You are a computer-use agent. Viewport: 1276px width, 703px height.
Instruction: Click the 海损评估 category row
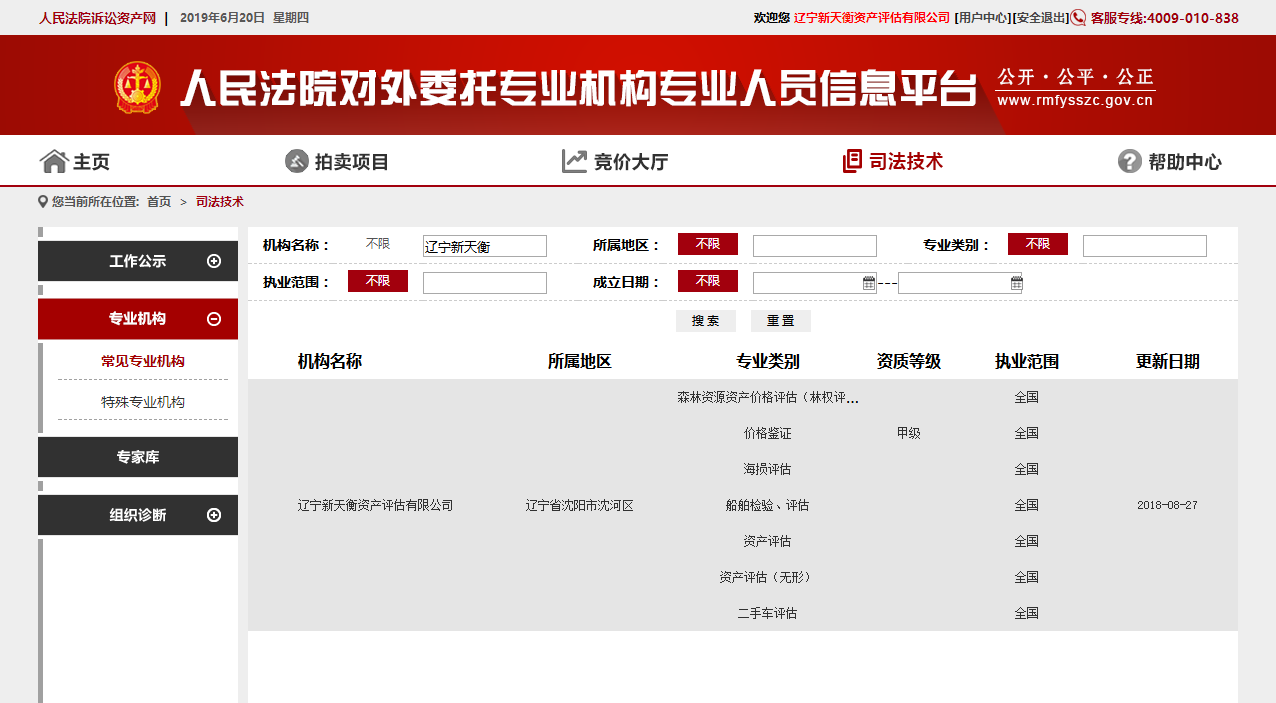pyautogui.click(x=768, y=469)
